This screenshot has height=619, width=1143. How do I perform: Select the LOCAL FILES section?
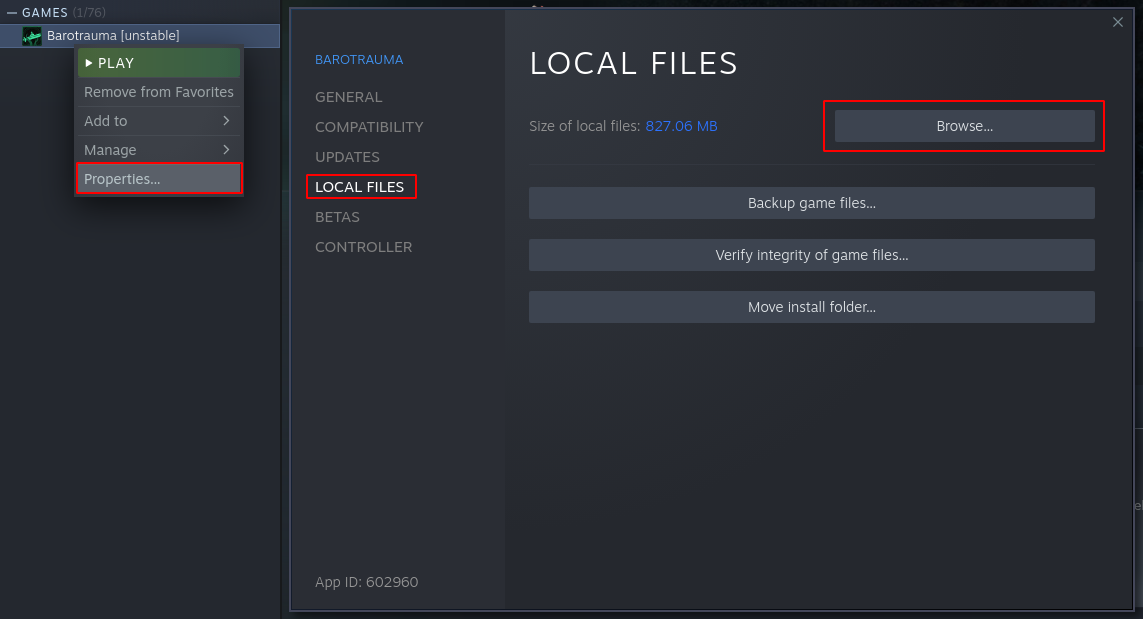pos(359,187)
